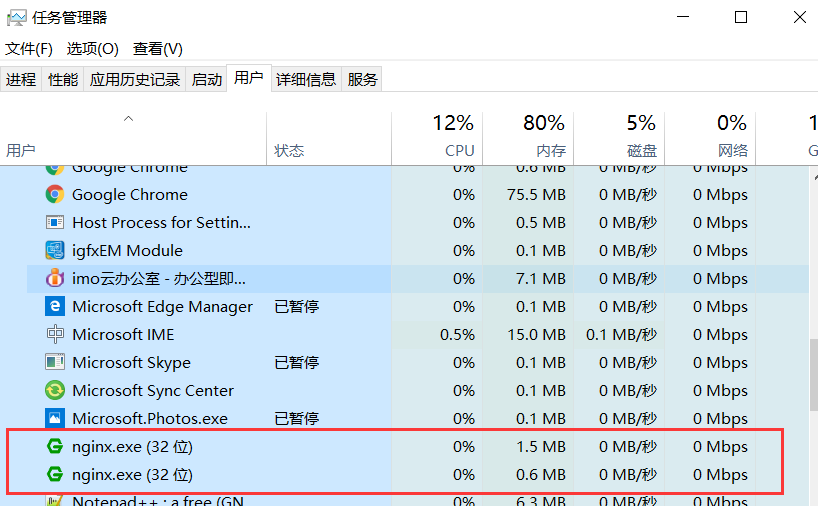Click the igfxEM Module icon
The image size is (818, 506).
click(55, 250)
